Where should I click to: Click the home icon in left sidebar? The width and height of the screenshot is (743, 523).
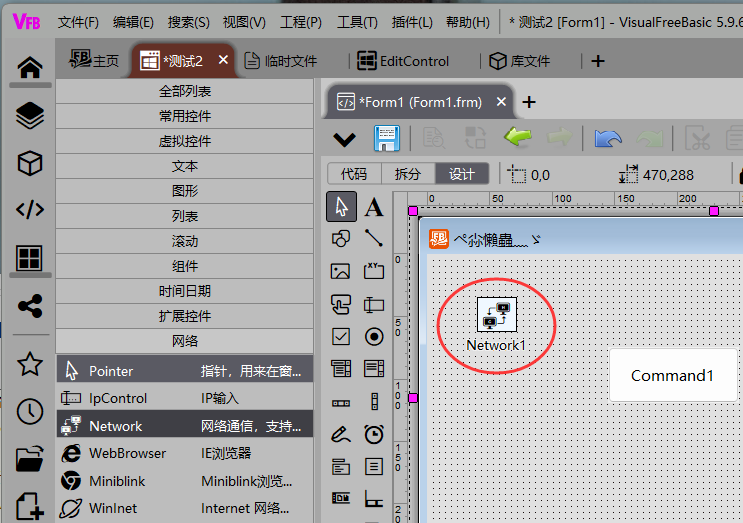pos(30,67)
